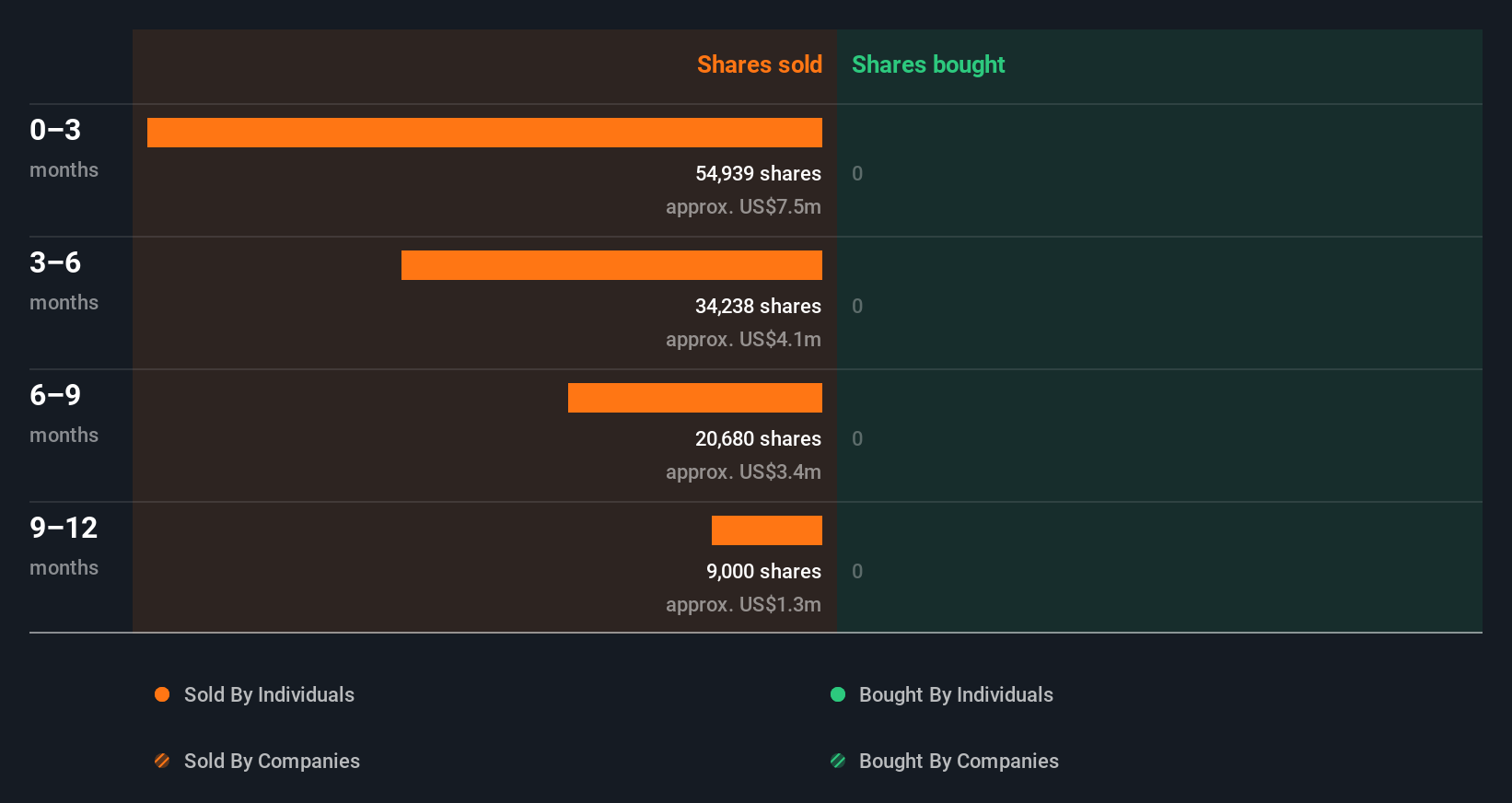
Task: Click the approx. US$7.5m amount
Action: 743,207
